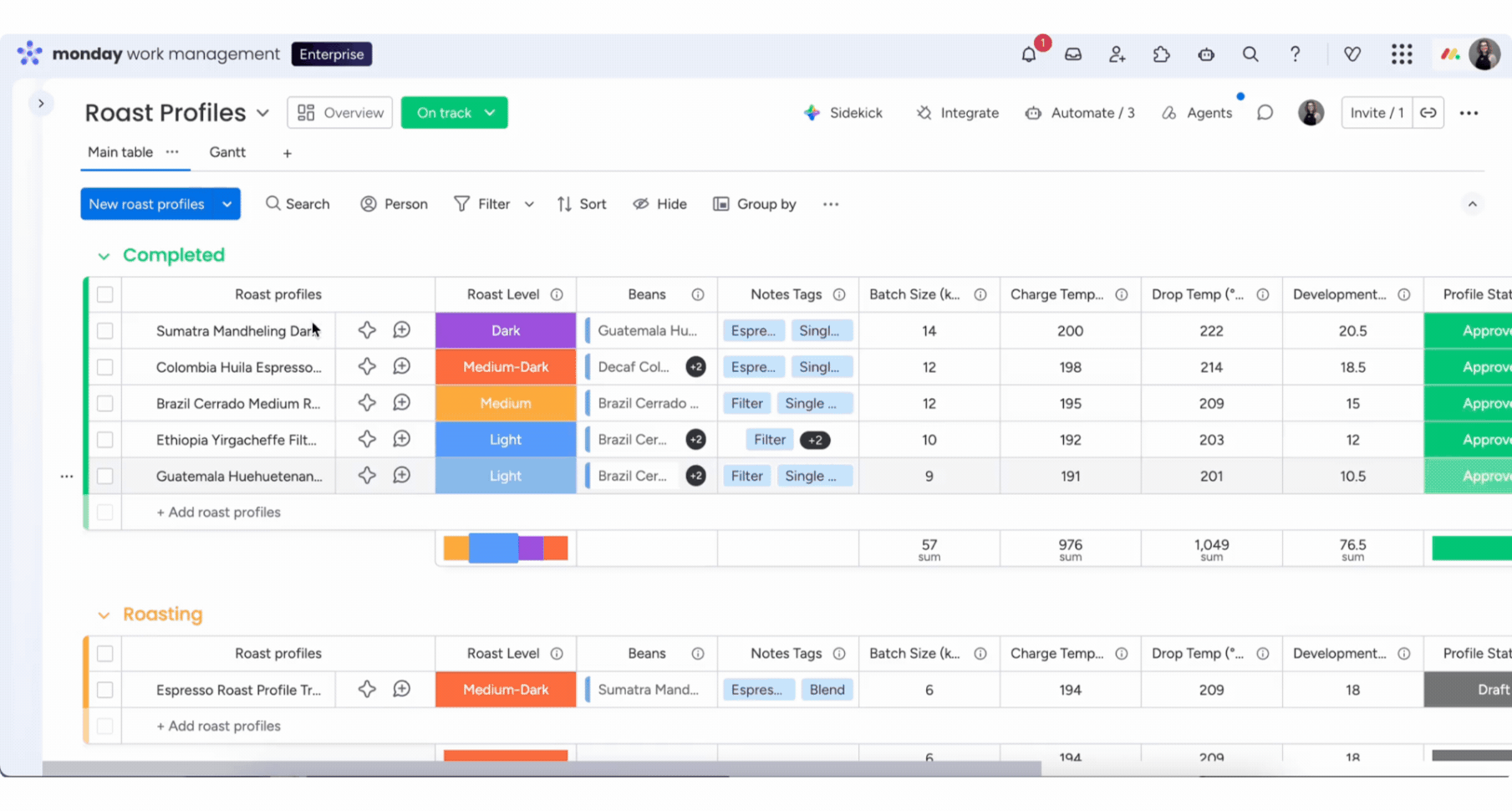Open the user profile avatar in top bar
Image resolution: width=1512 pixels, height=811 pixels.
(1484, 54)
